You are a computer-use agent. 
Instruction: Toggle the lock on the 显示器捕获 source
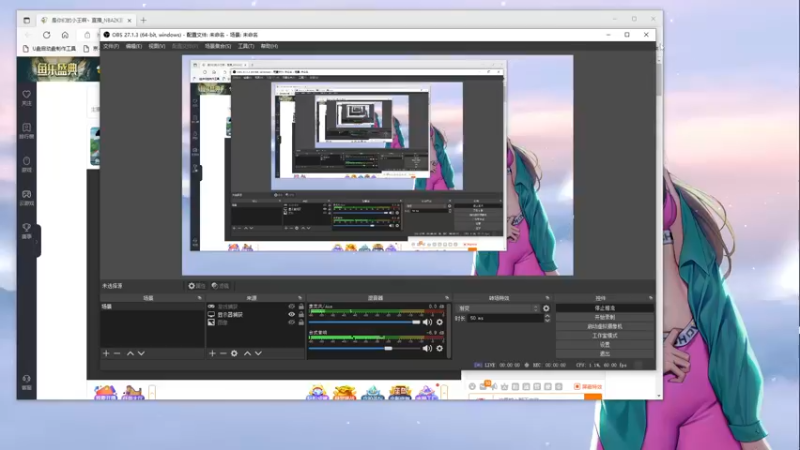click(x=301, y=314)
